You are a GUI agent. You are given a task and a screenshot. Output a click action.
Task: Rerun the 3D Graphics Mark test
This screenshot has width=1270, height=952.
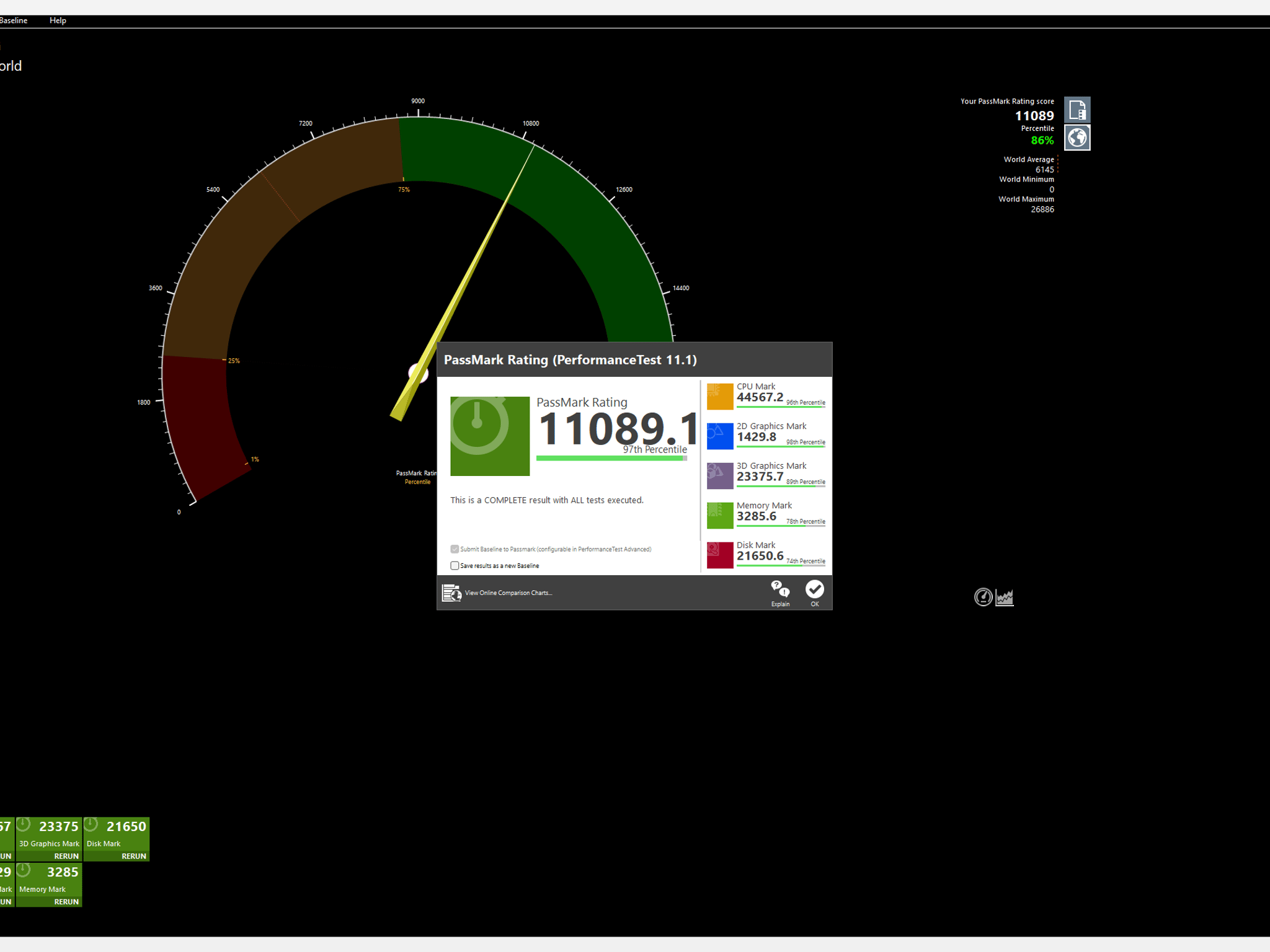[x=66, y=856]
